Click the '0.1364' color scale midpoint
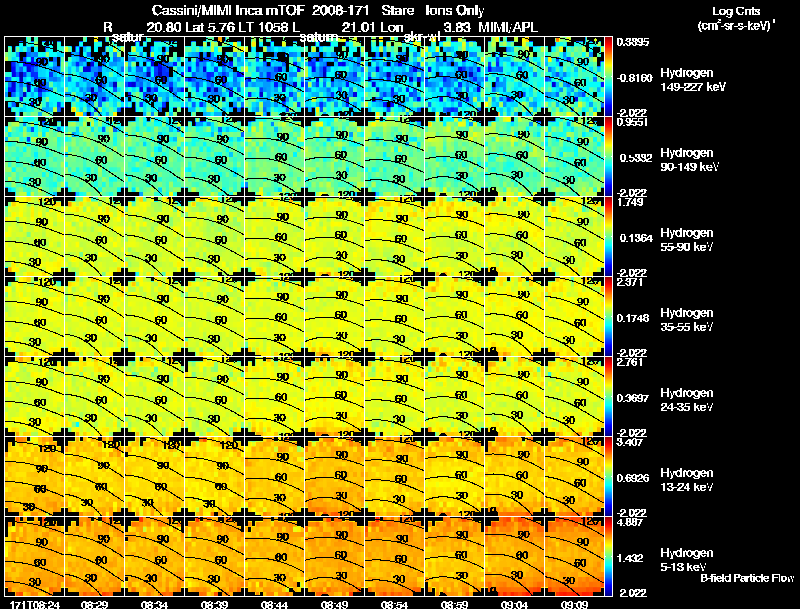Viewport: 800px width, 609px height. (x=636, y=238)
